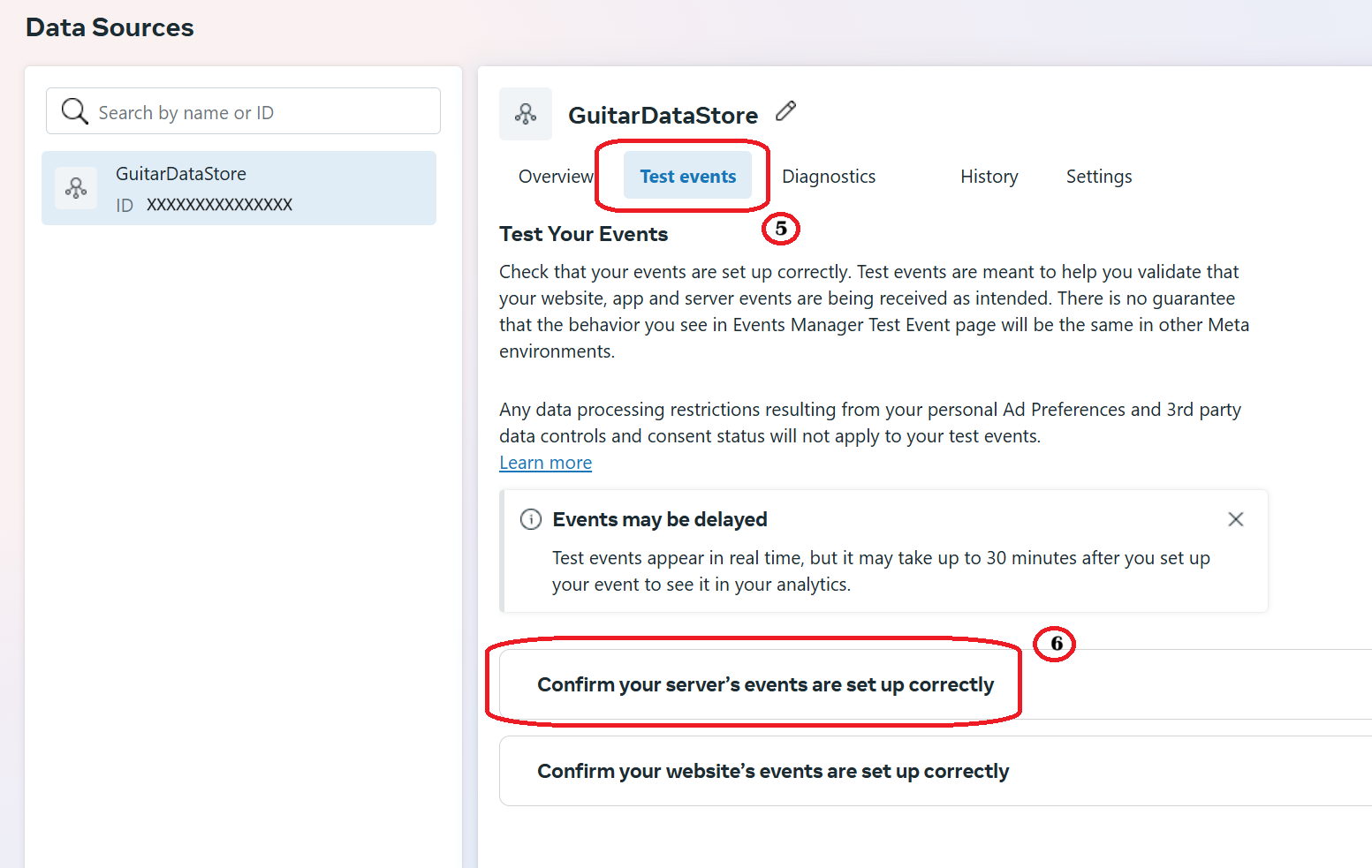Click the dataset icon in the GuitarDataStore header
Viewport: 1372px width, 868px height.
tap(526, 114)
